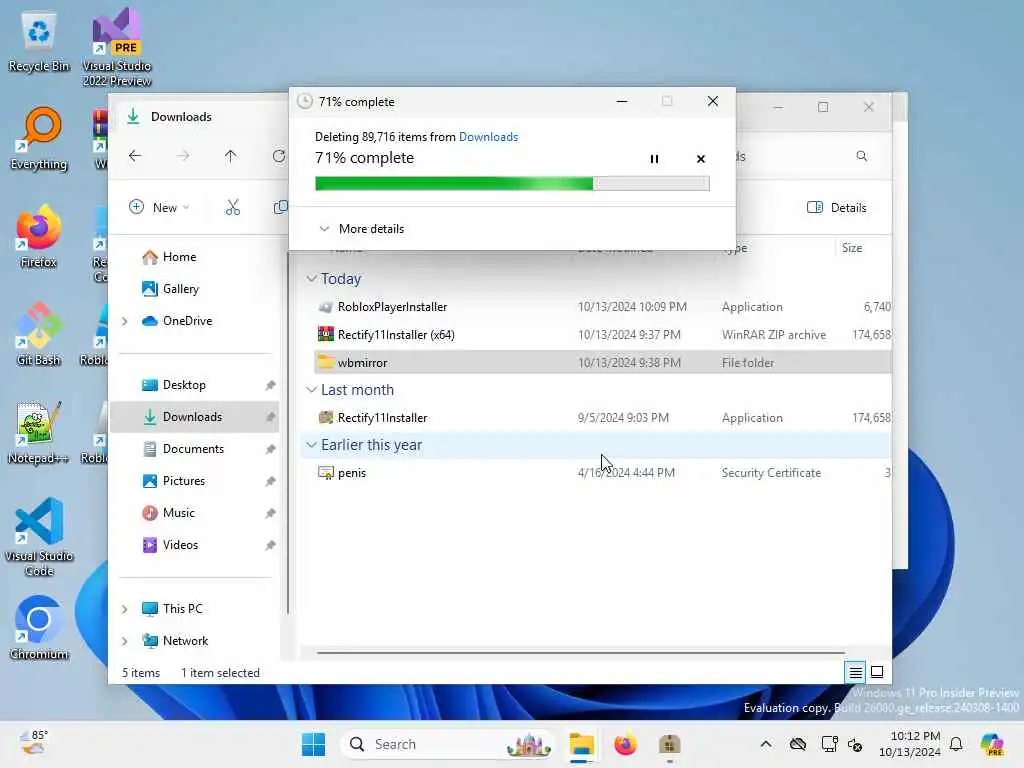
Task: Cancel the delete operation with X button
Action: coord(701,159)
